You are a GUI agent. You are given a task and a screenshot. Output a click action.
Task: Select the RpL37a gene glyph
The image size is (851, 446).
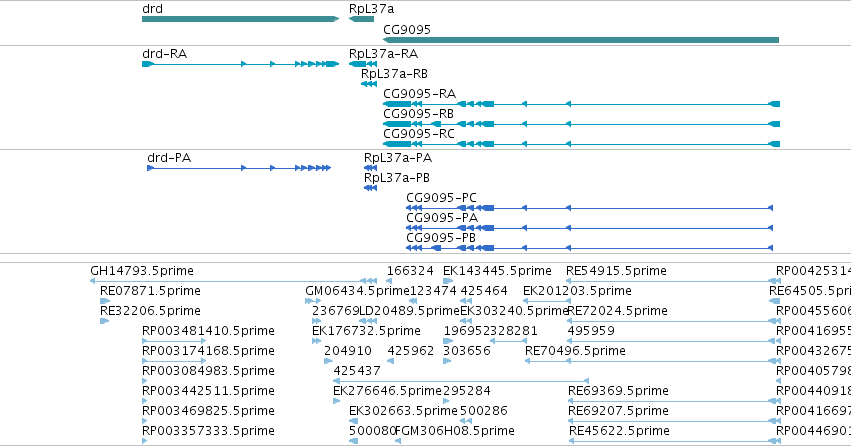pyautogui.click(x=361, y=19)
